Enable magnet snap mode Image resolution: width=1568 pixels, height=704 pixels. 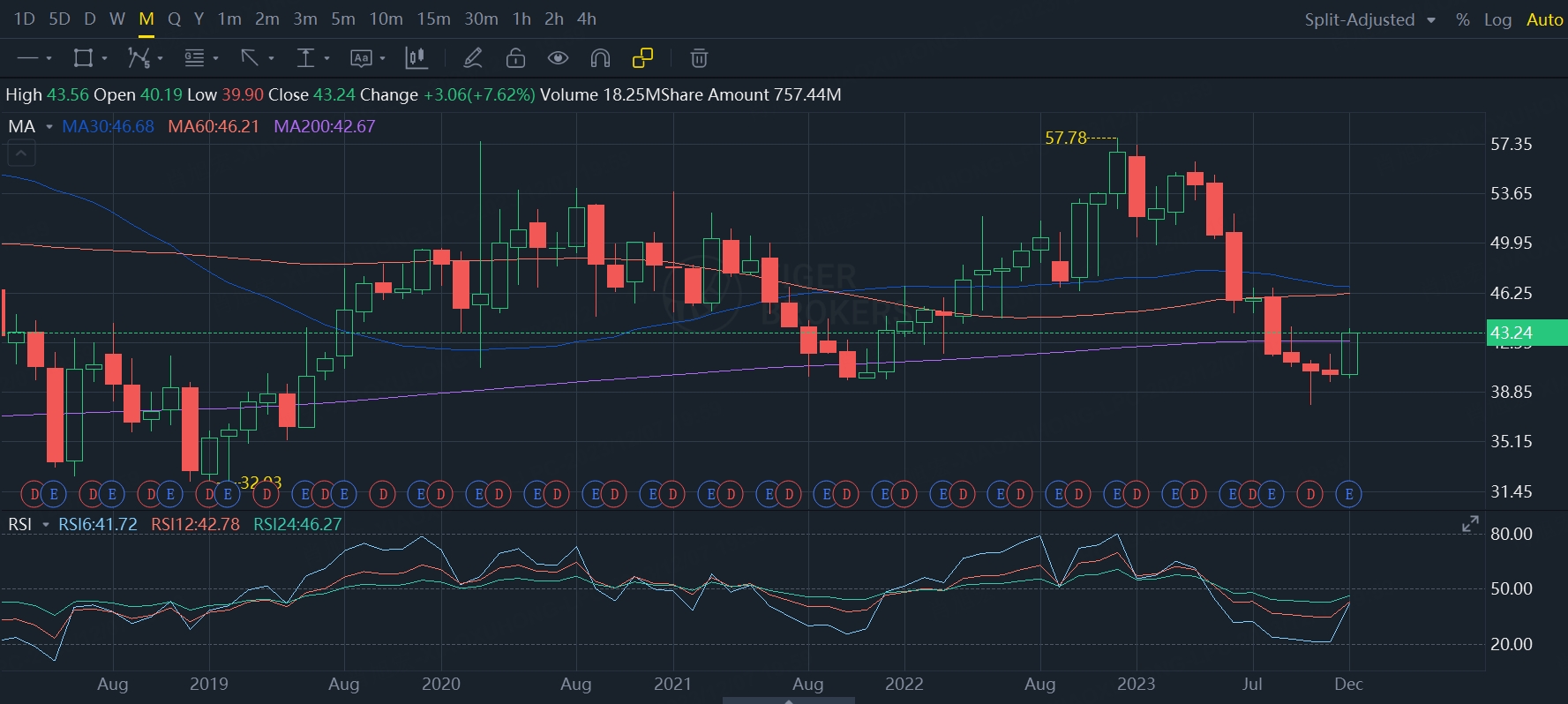[x=600, y=58]
